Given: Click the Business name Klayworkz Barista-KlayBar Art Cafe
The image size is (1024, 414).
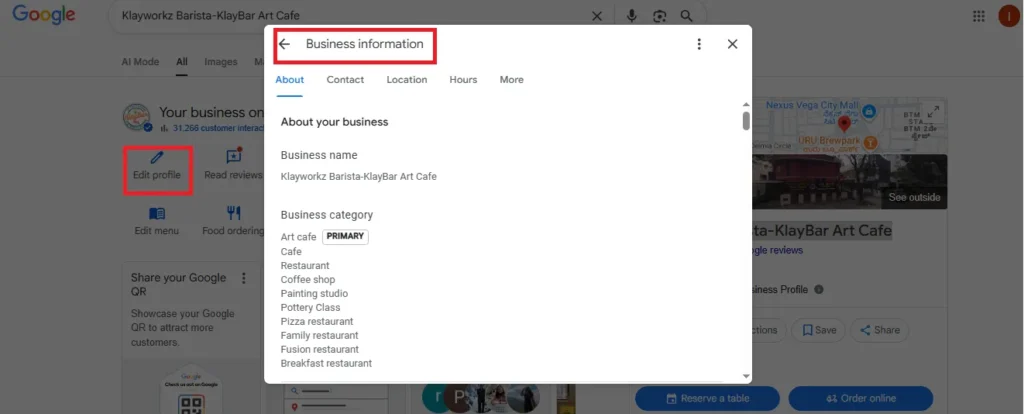Looking at the screenshot, I should (x=359, y=176).
